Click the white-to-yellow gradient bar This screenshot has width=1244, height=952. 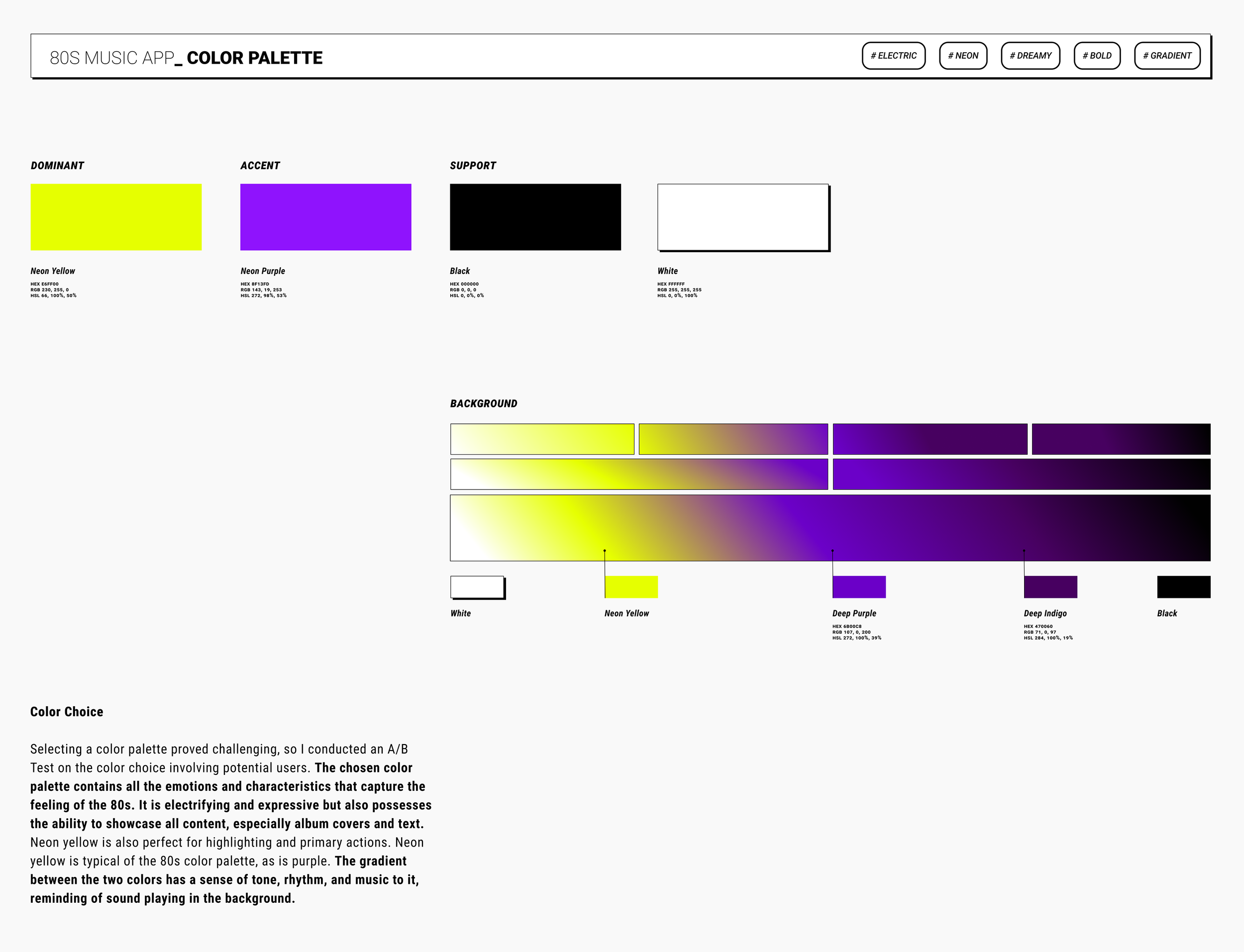(x=542, y=439)
